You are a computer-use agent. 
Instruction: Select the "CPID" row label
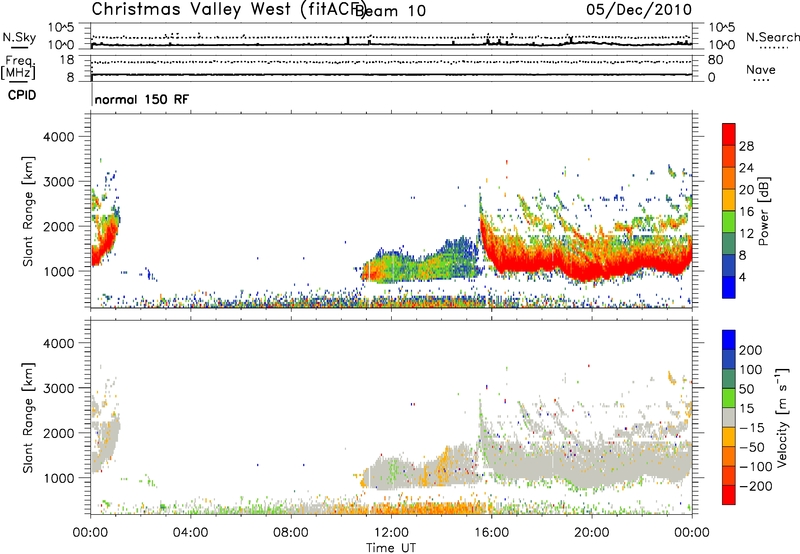pos(22,95)
